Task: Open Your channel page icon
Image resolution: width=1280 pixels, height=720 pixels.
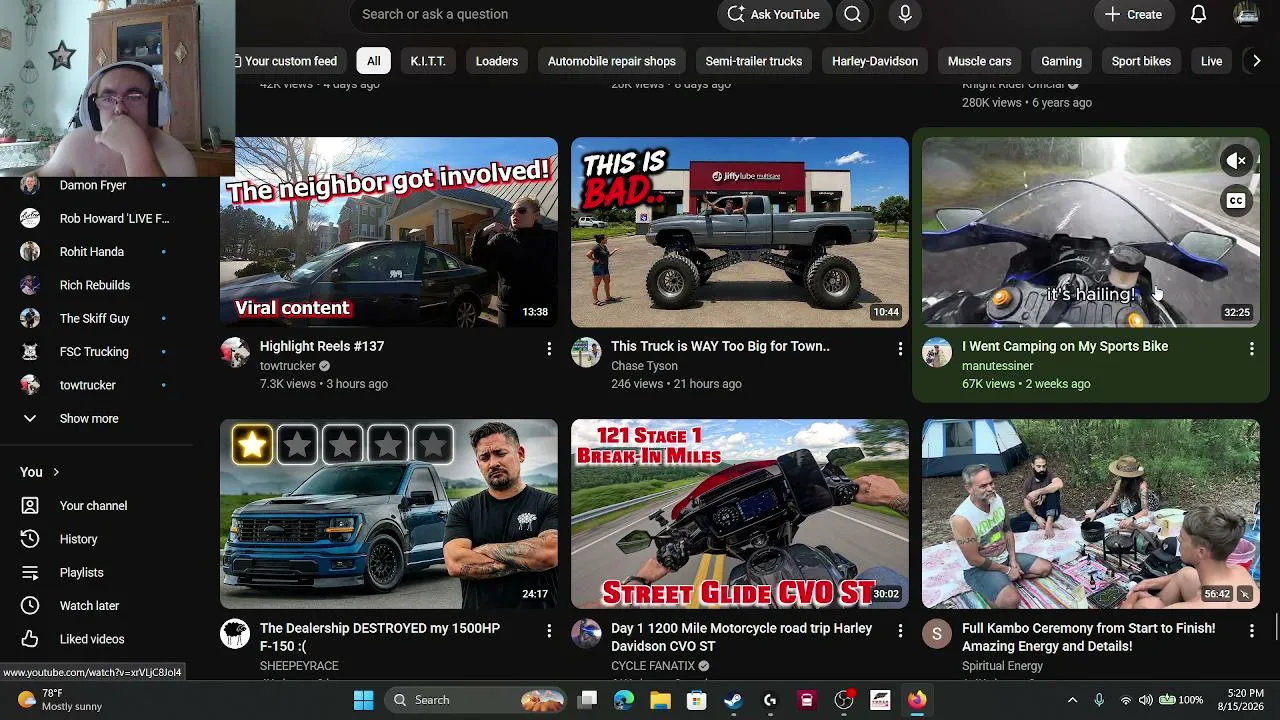Action: (30, 506)
